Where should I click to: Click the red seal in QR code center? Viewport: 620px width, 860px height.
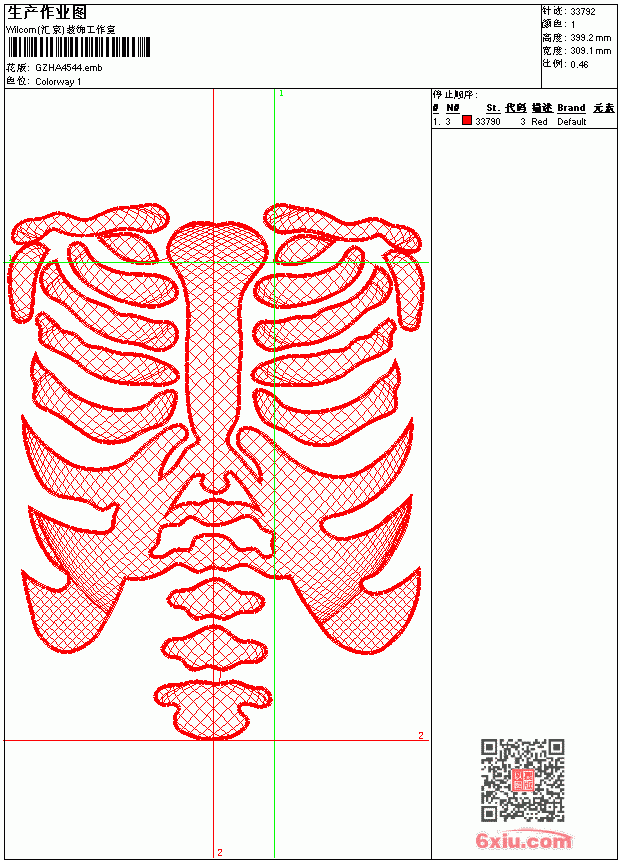pos(522,780)
